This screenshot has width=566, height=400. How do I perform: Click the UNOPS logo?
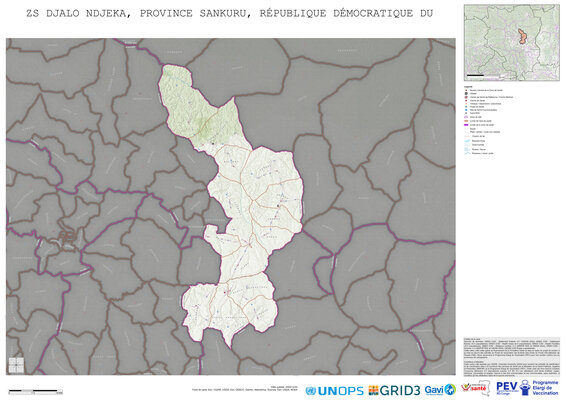334,391
